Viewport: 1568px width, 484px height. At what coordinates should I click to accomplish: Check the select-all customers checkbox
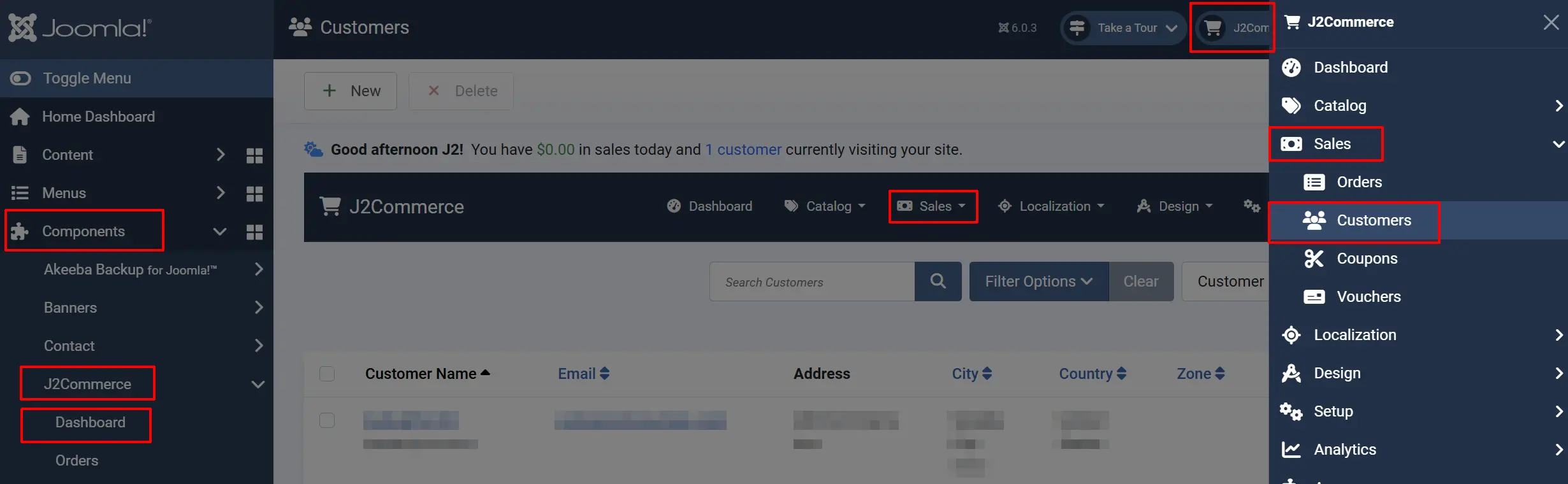coord(327,374)
